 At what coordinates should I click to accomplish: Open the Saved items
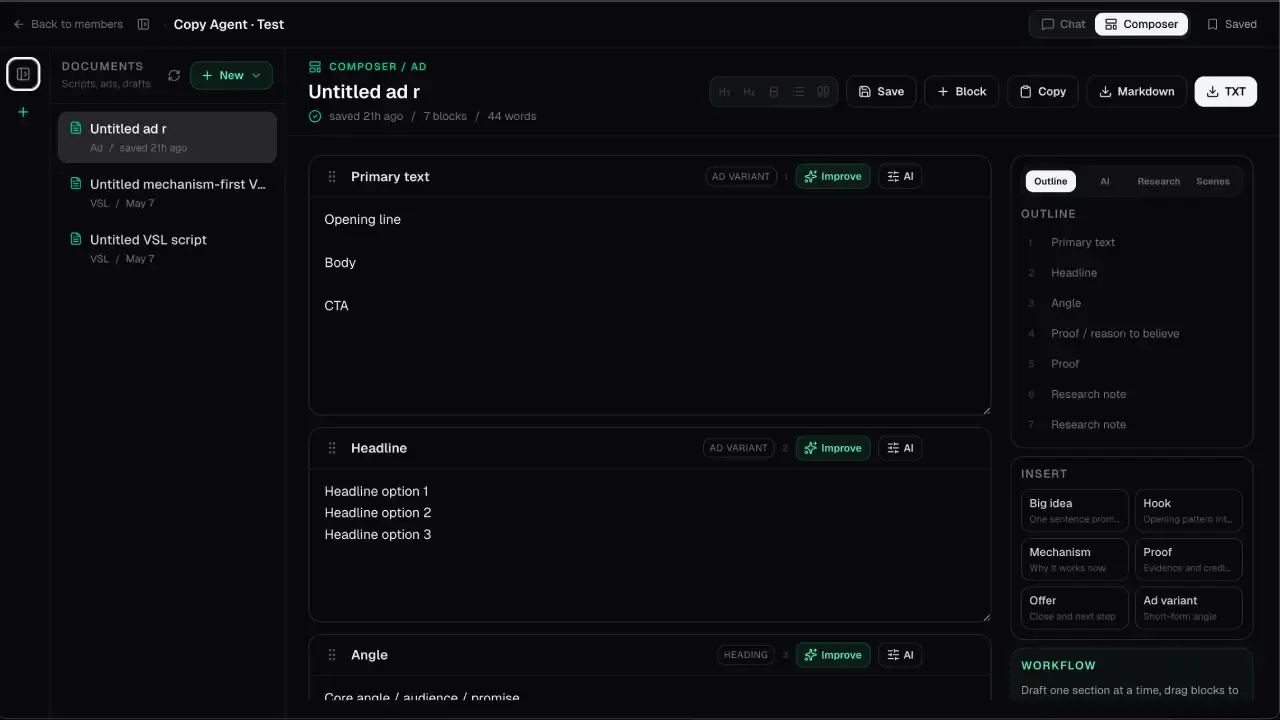(x=1231, y=24)
